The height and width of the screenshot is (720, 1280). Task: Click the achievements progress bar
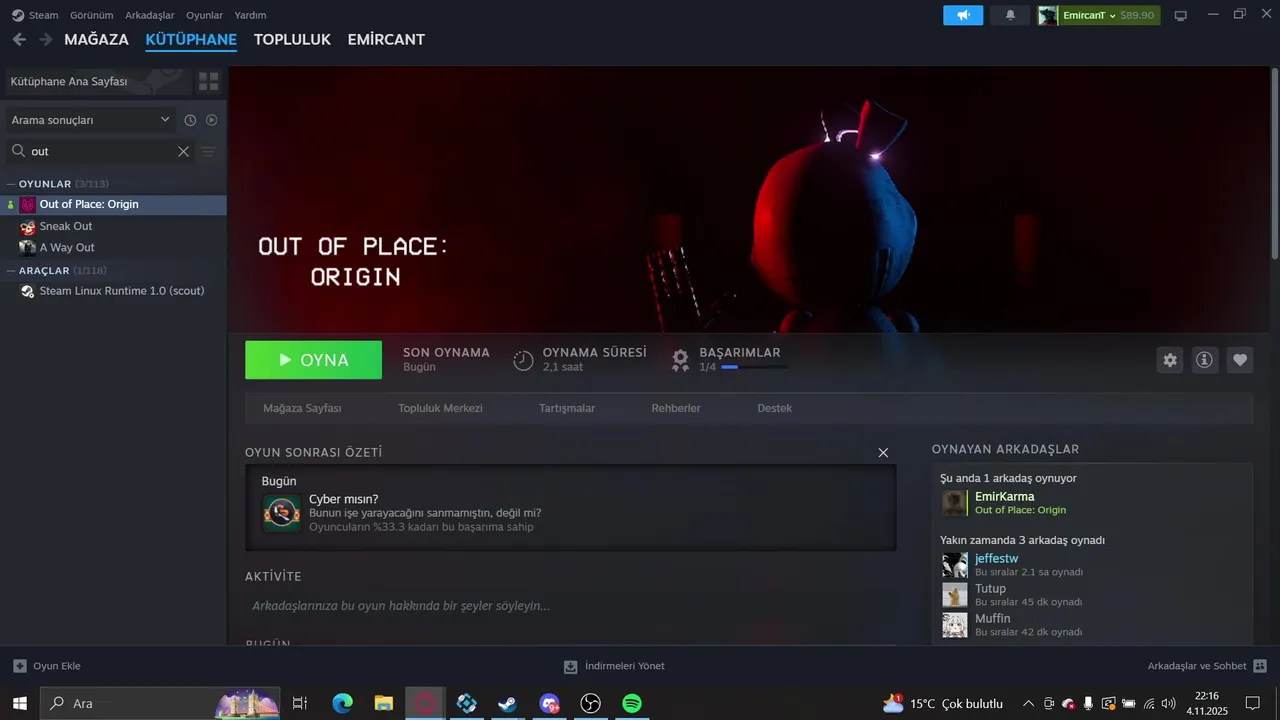click(x=754, y=367)
